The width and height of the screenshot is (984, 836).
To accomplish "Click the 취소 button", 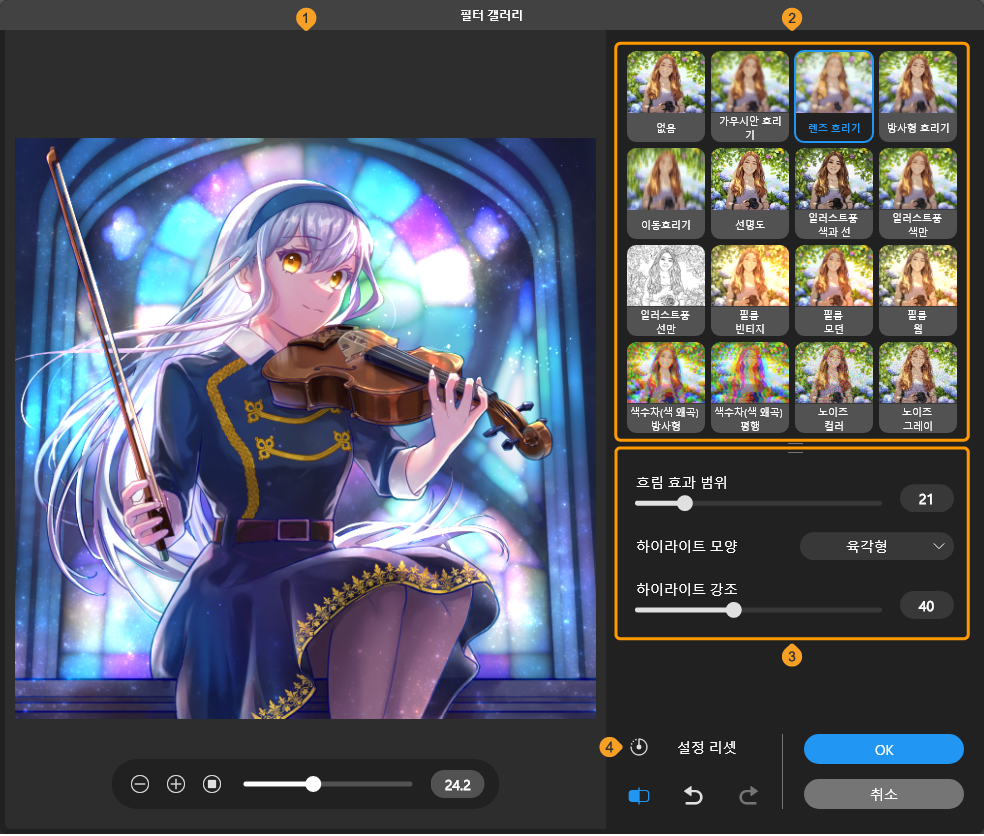I will [x=884, y=794].
